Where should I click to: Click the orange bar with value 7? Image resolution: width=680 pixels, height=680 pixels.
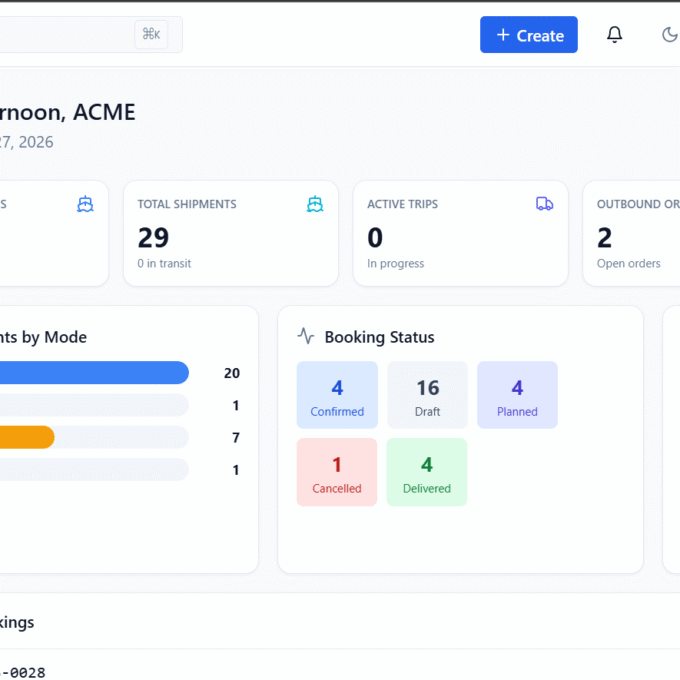27,437
